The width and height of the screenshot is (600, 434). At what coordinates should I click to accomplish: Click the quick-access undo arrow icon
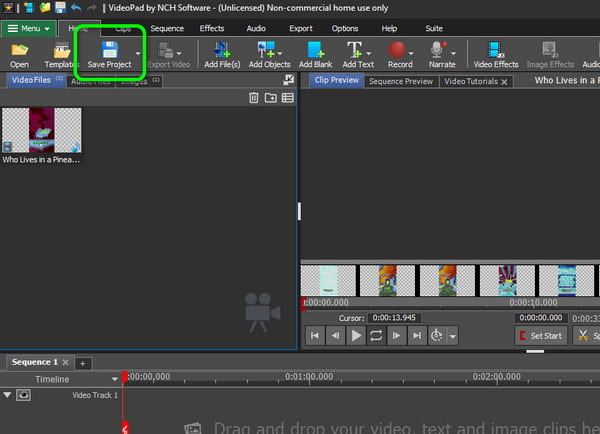click(76, 7)
